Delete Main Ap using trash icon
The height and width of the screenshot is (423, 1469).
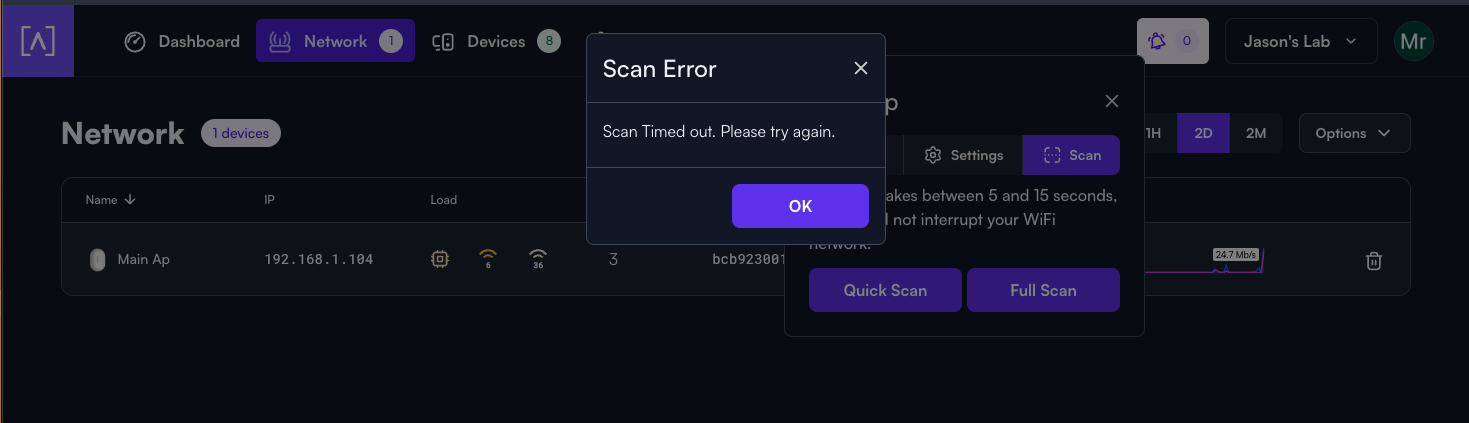(1374, 260)
